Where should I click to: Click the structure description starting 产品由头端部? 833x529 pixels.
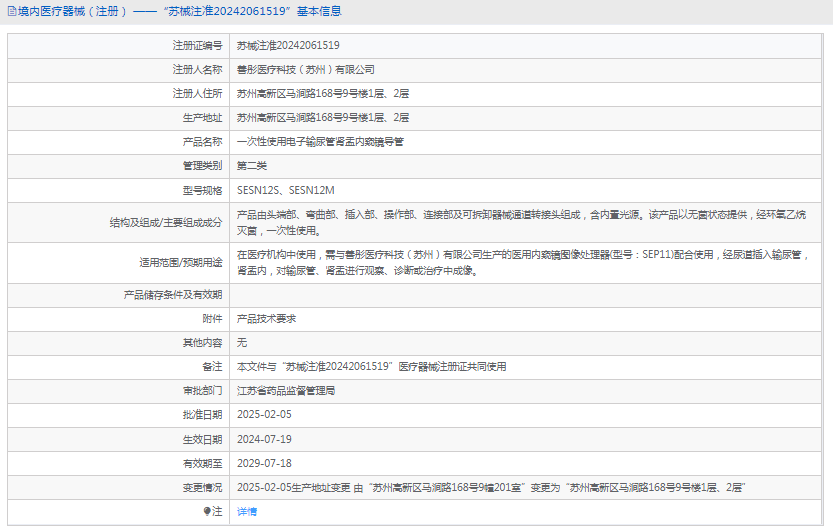coord(521,223)
